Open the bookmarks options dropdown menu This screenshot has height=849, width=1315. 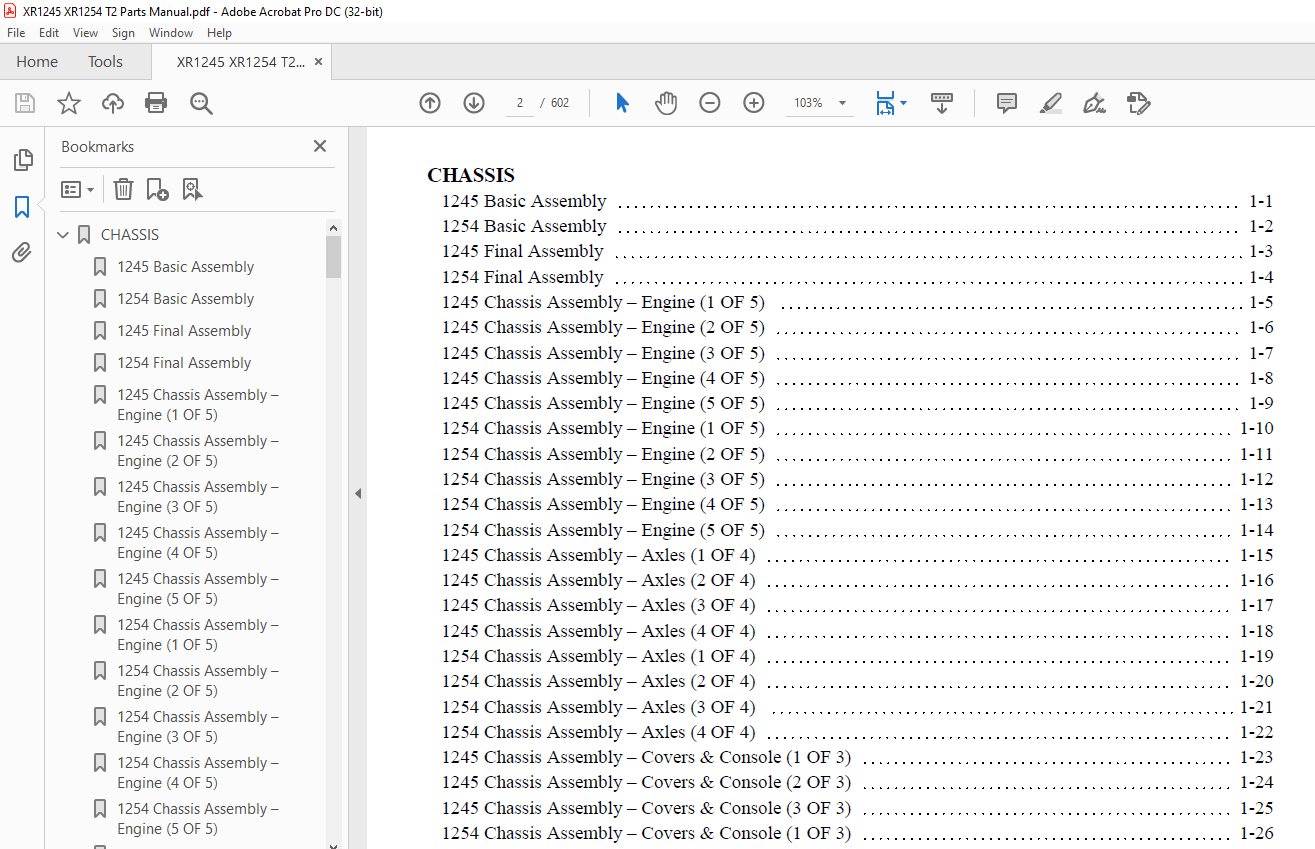[x=78, y=189]
